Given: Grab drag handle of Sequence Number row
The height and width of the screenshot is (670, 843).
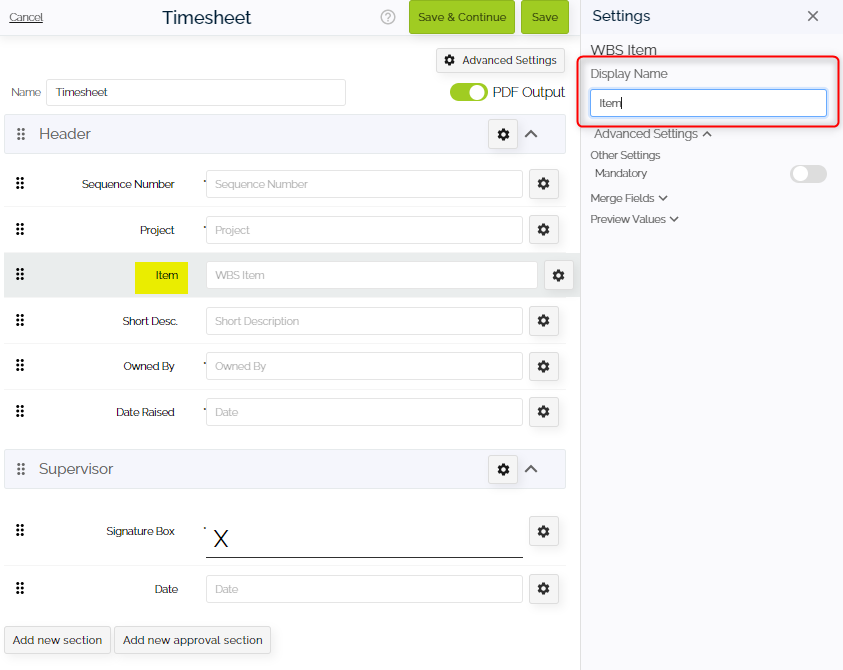Looking at the screenshot, I should 20,183.
